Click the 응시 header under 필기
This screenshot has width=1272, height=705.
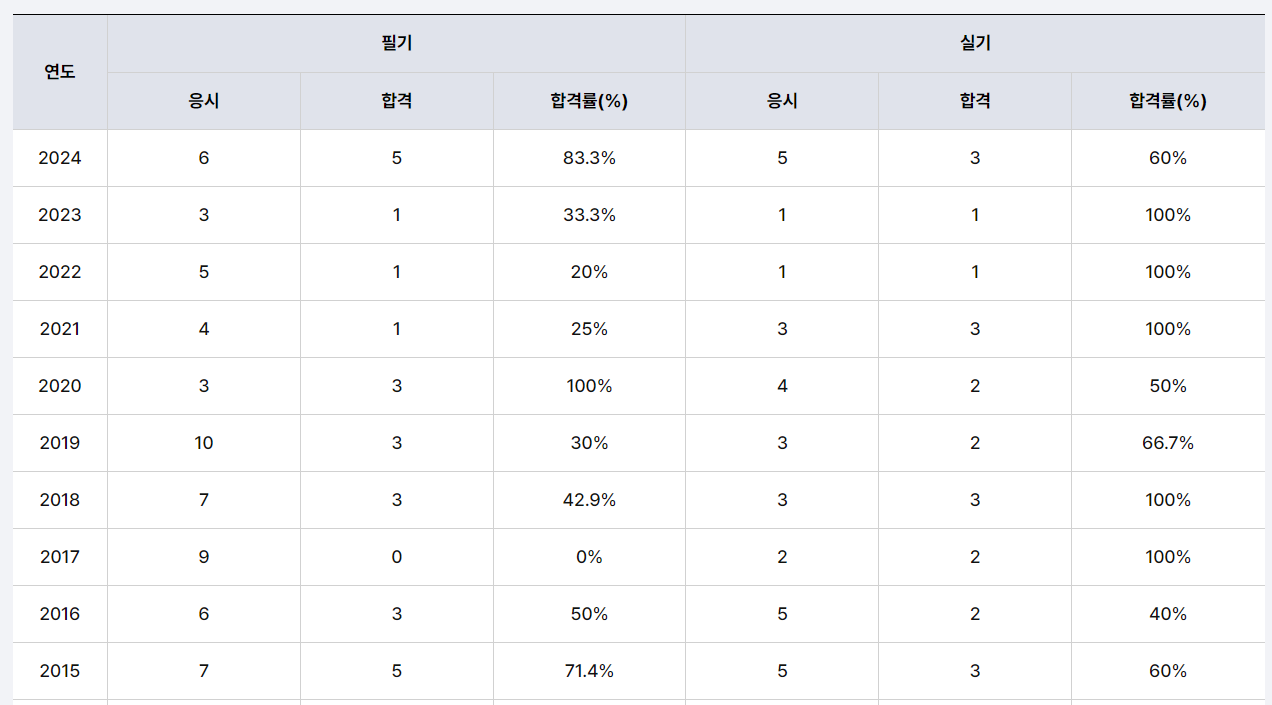point(204,101)
